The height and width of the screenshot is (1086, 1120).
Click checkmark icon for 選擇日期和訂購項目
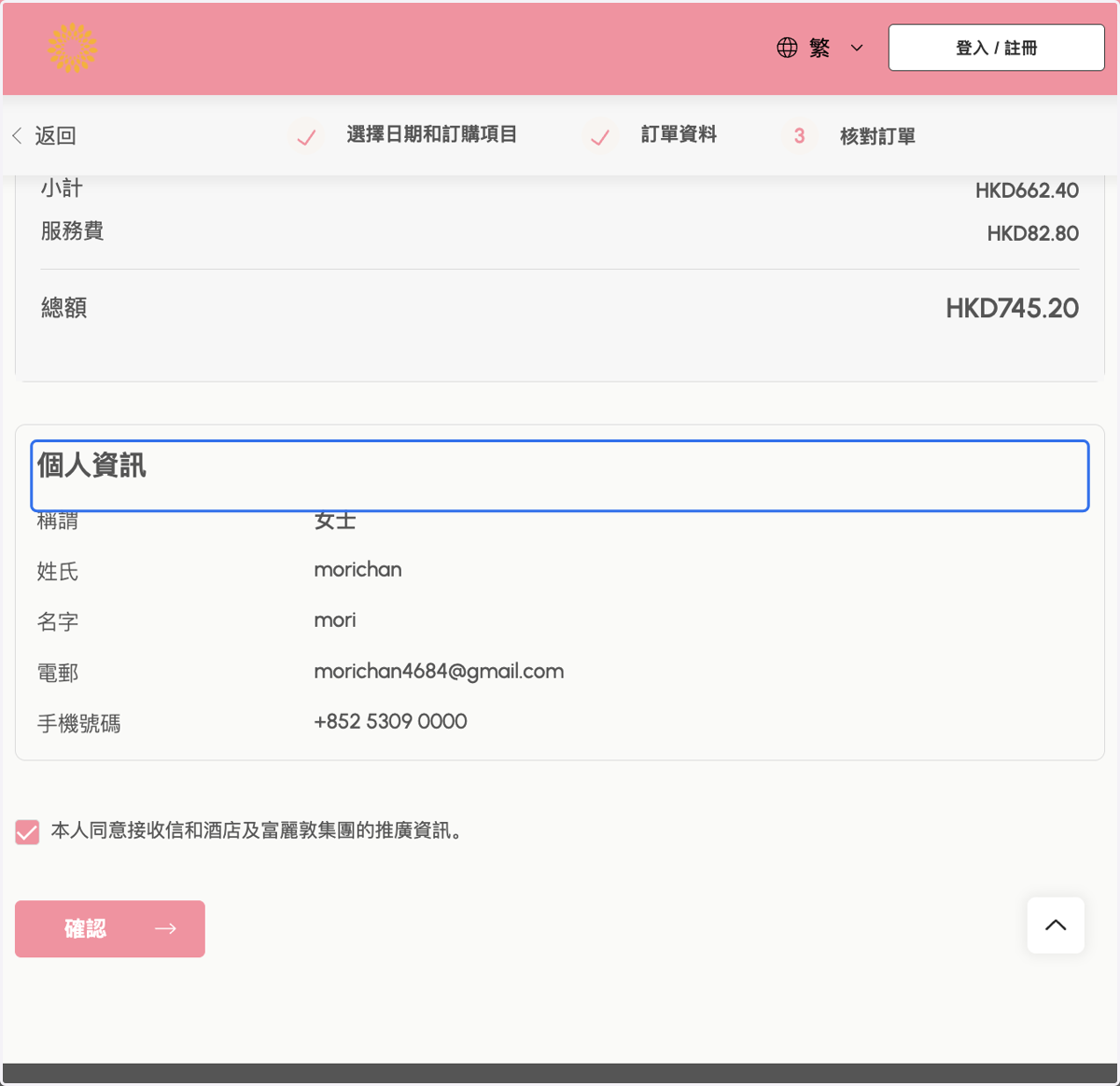pyautogui.click(x=306, y=137)
